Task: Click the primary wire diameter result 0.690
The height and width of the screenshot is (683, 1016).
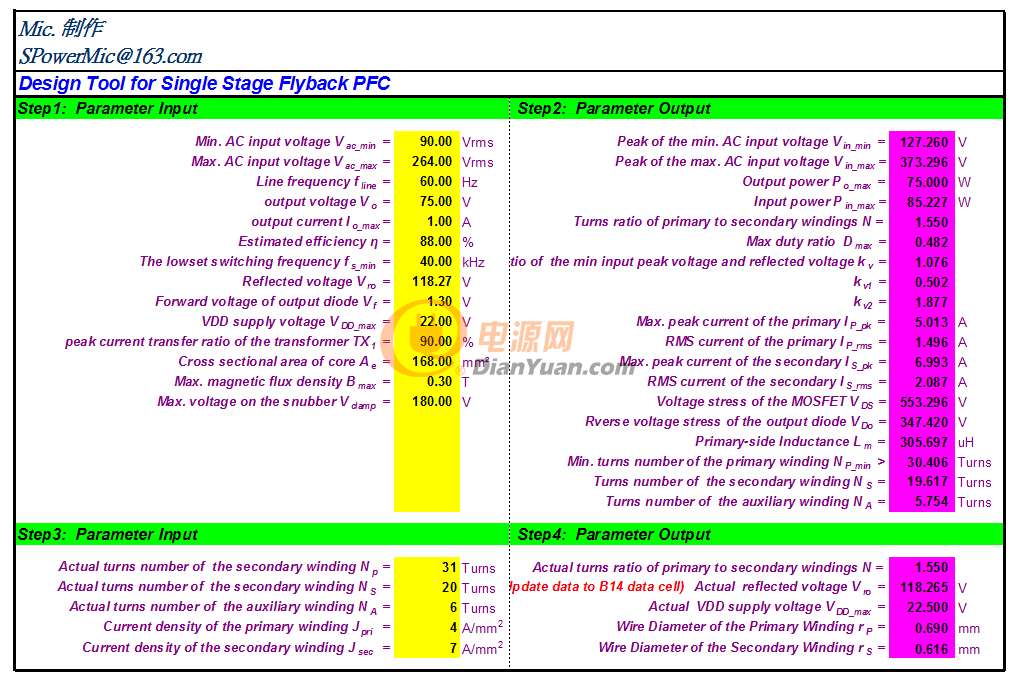Action: [x=921, y=628]
